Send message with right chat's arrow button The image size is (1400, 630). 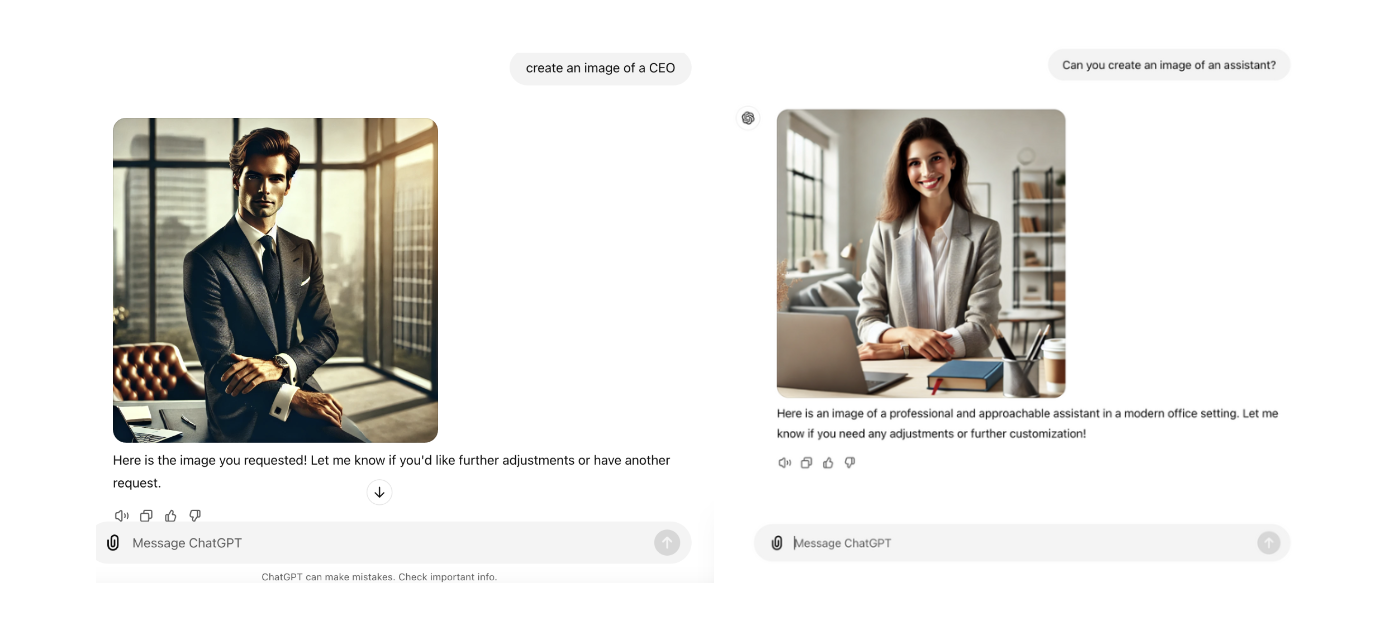[x=1268, y=543]
